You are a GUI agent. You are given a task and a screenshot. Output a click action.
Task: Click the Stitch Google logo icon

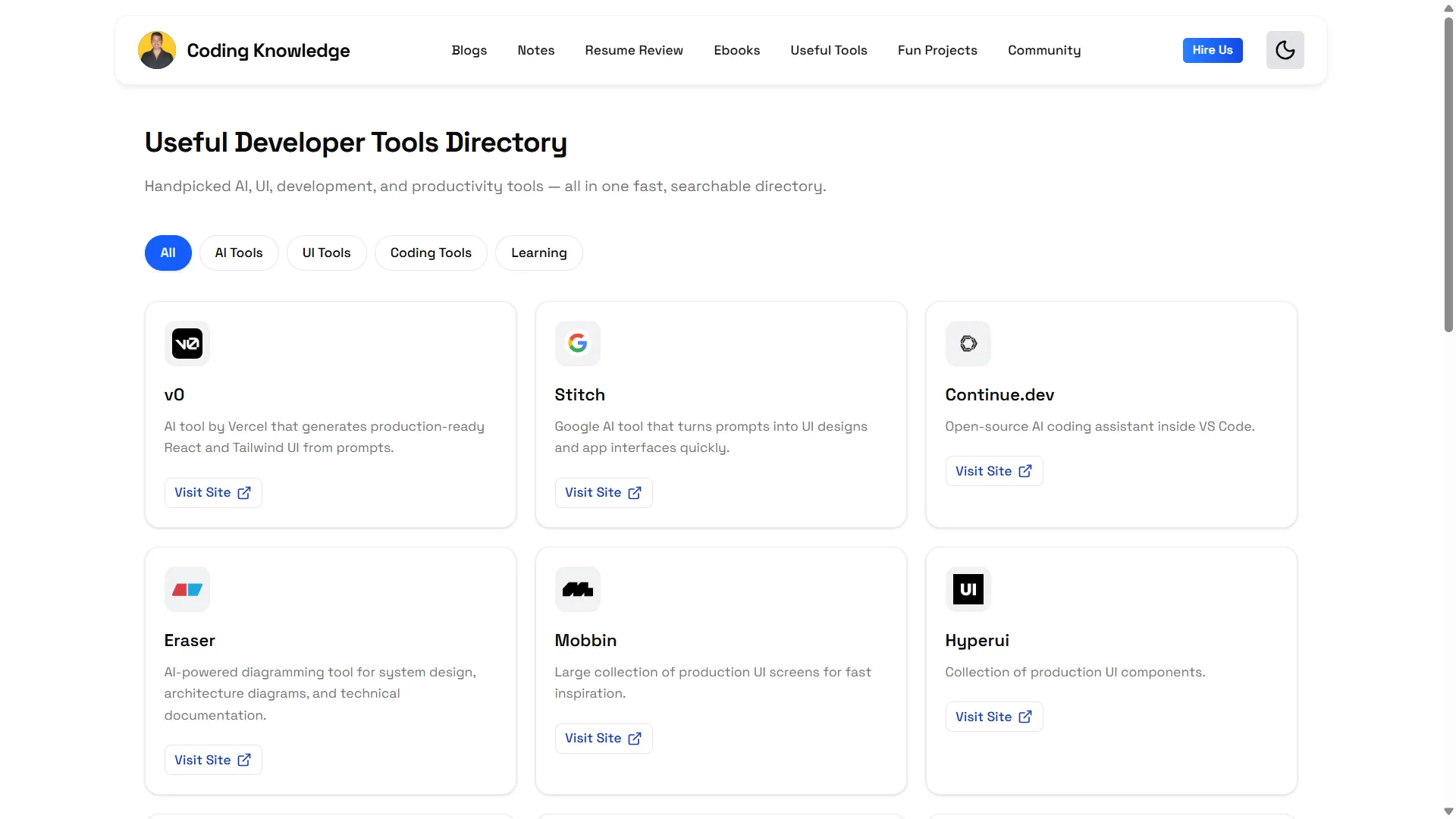(578, 344)
